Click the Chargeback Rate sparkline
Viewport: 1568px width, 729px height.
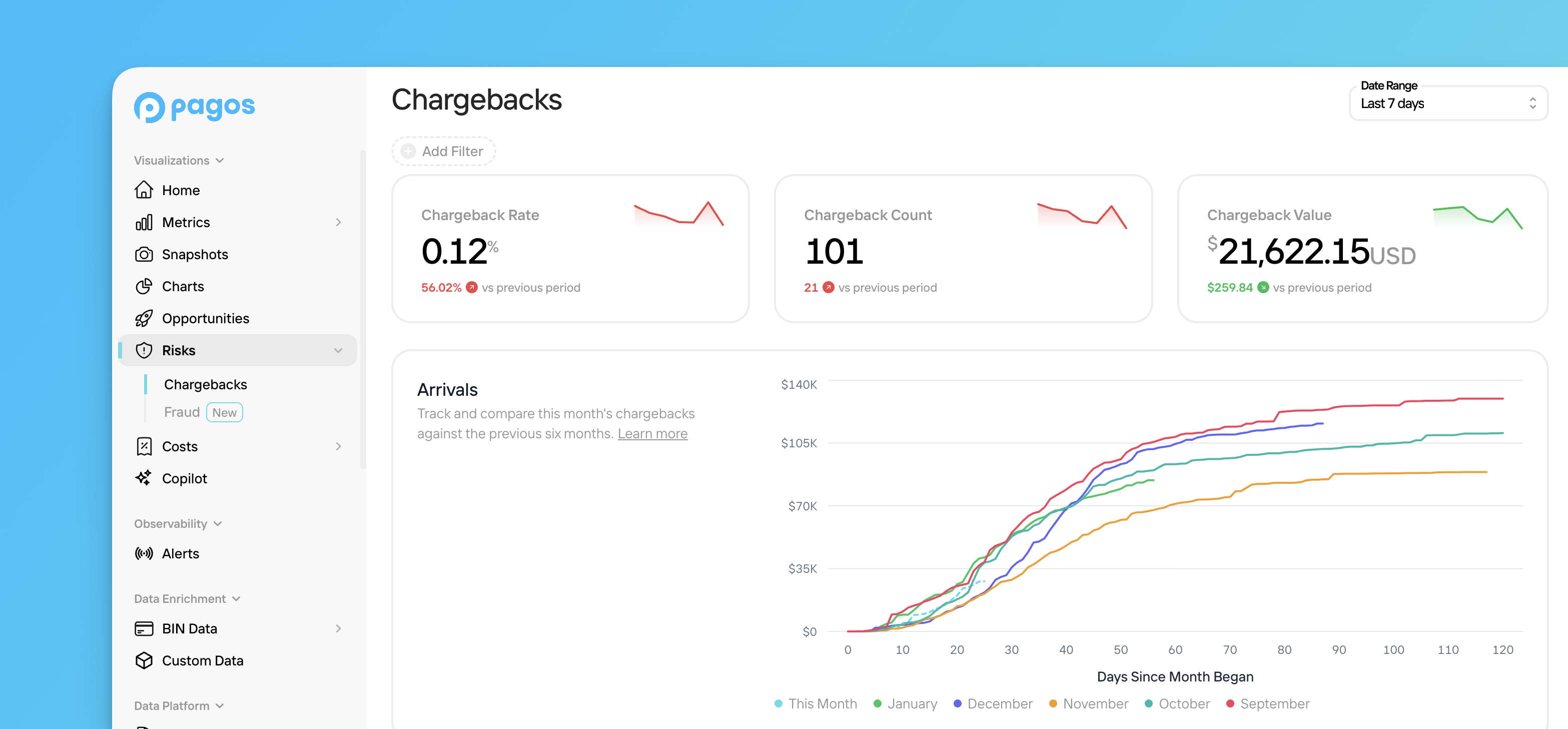point(679,214)
